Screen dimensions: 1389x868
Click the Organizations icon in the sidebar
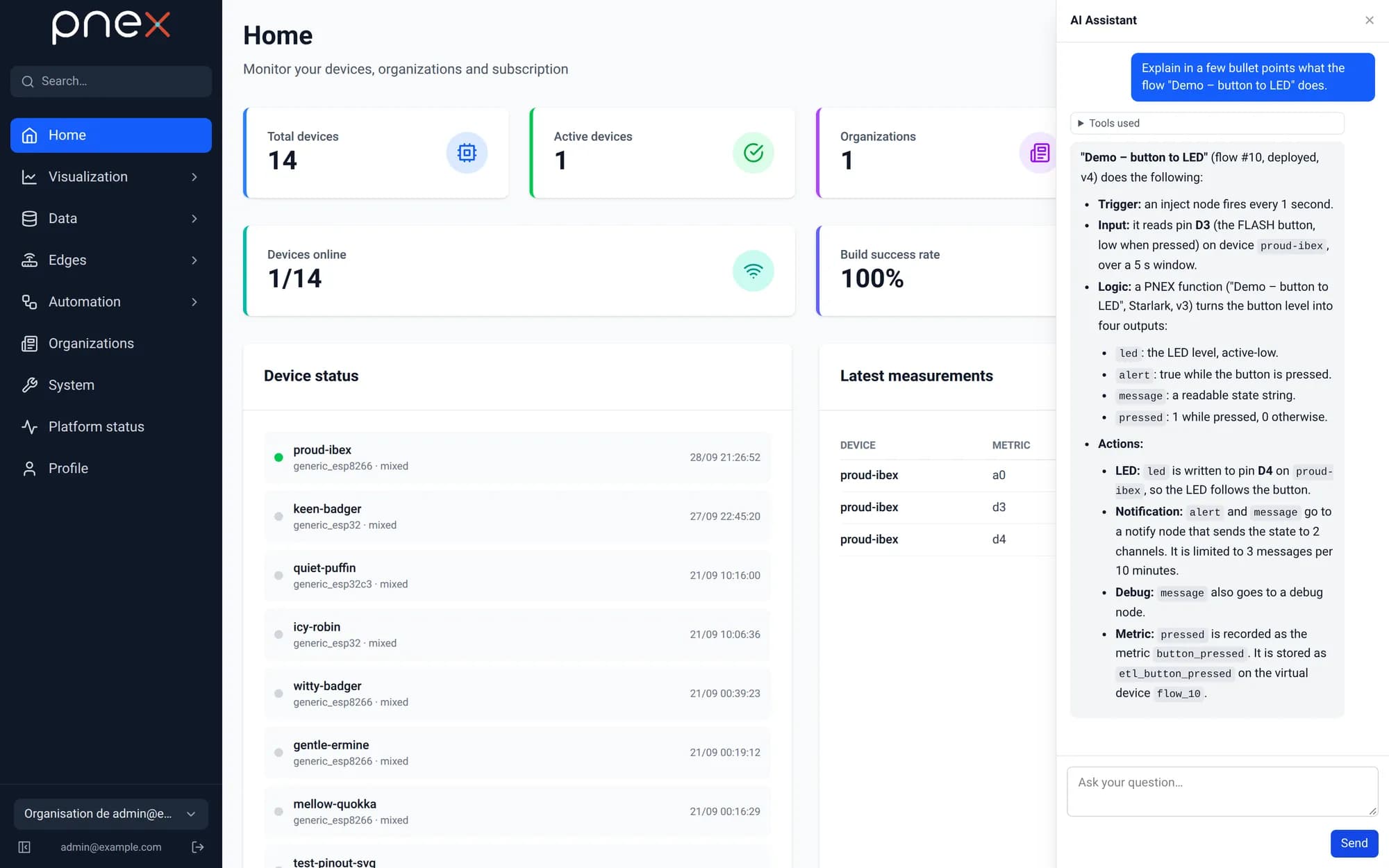[29, 344]
